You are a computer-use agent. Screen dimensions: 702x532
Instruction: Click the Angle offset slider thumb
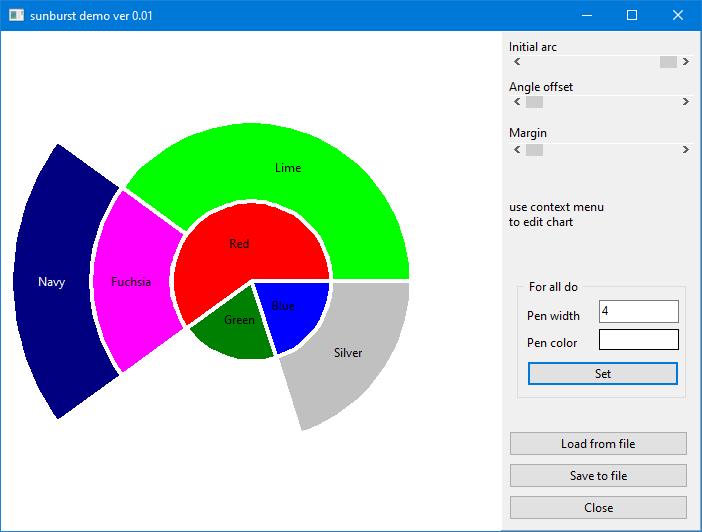coord(534,101)
